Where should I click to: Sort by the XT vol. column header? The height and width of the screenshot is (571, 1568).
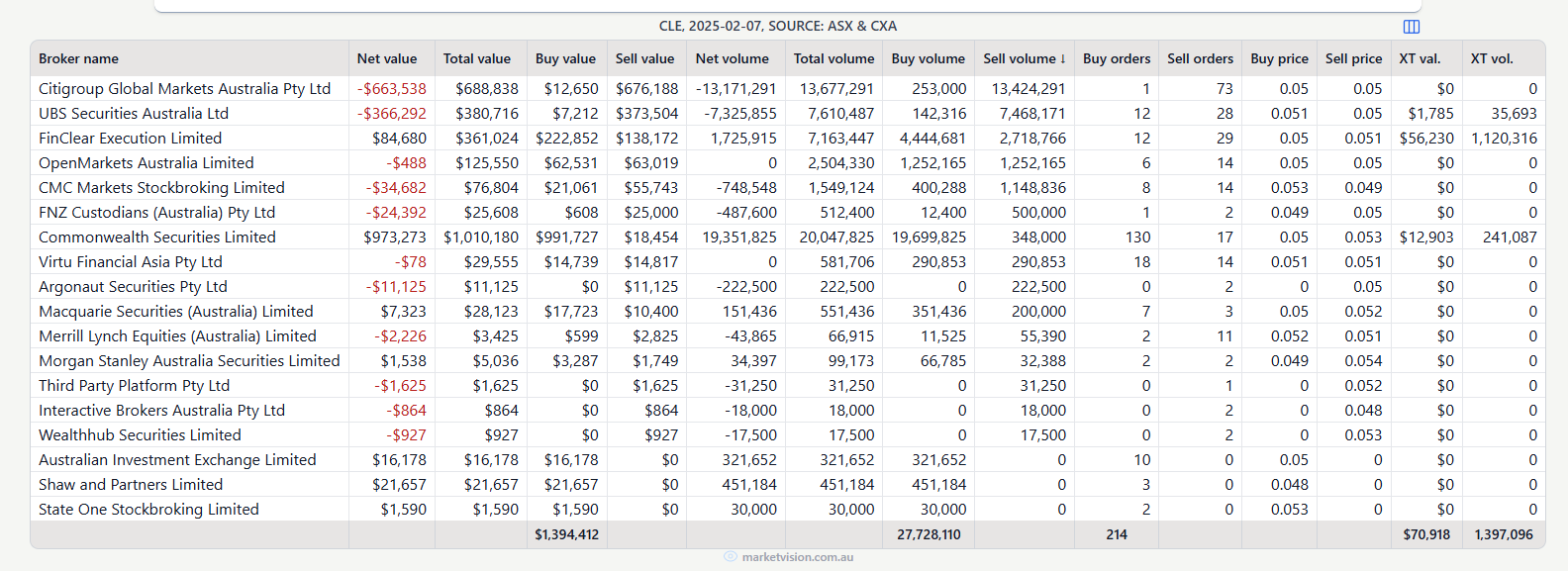1492,58
